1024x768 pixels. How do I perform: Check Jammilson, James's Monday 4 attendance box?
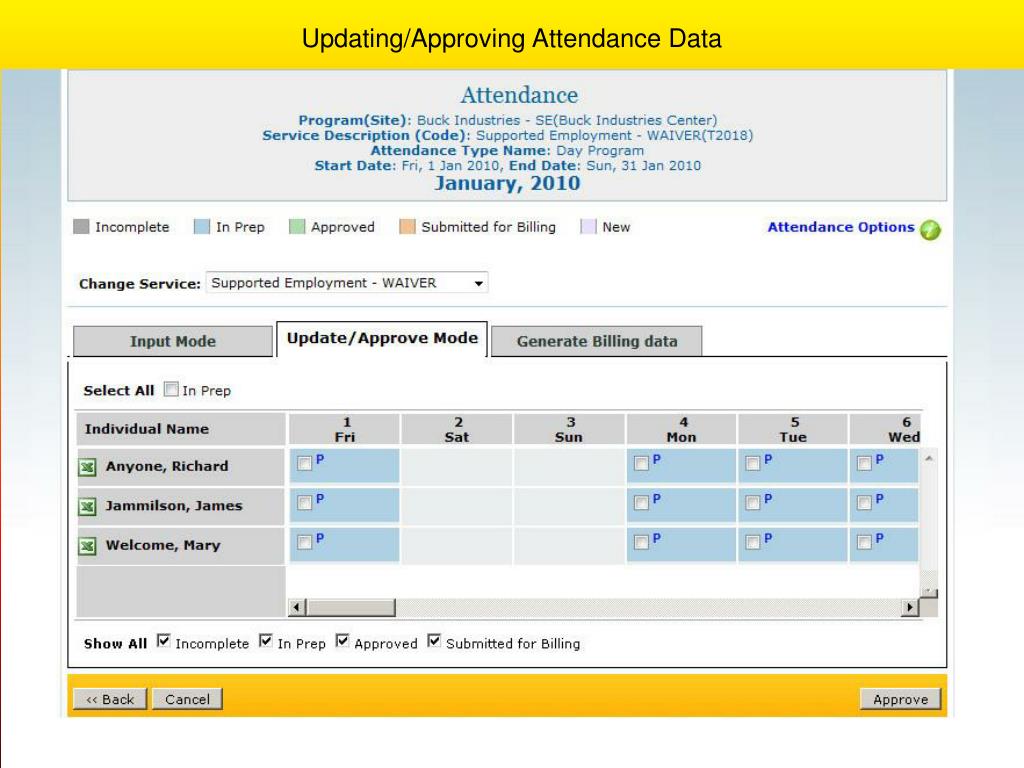pyautogui.click(x=641, y=502)
